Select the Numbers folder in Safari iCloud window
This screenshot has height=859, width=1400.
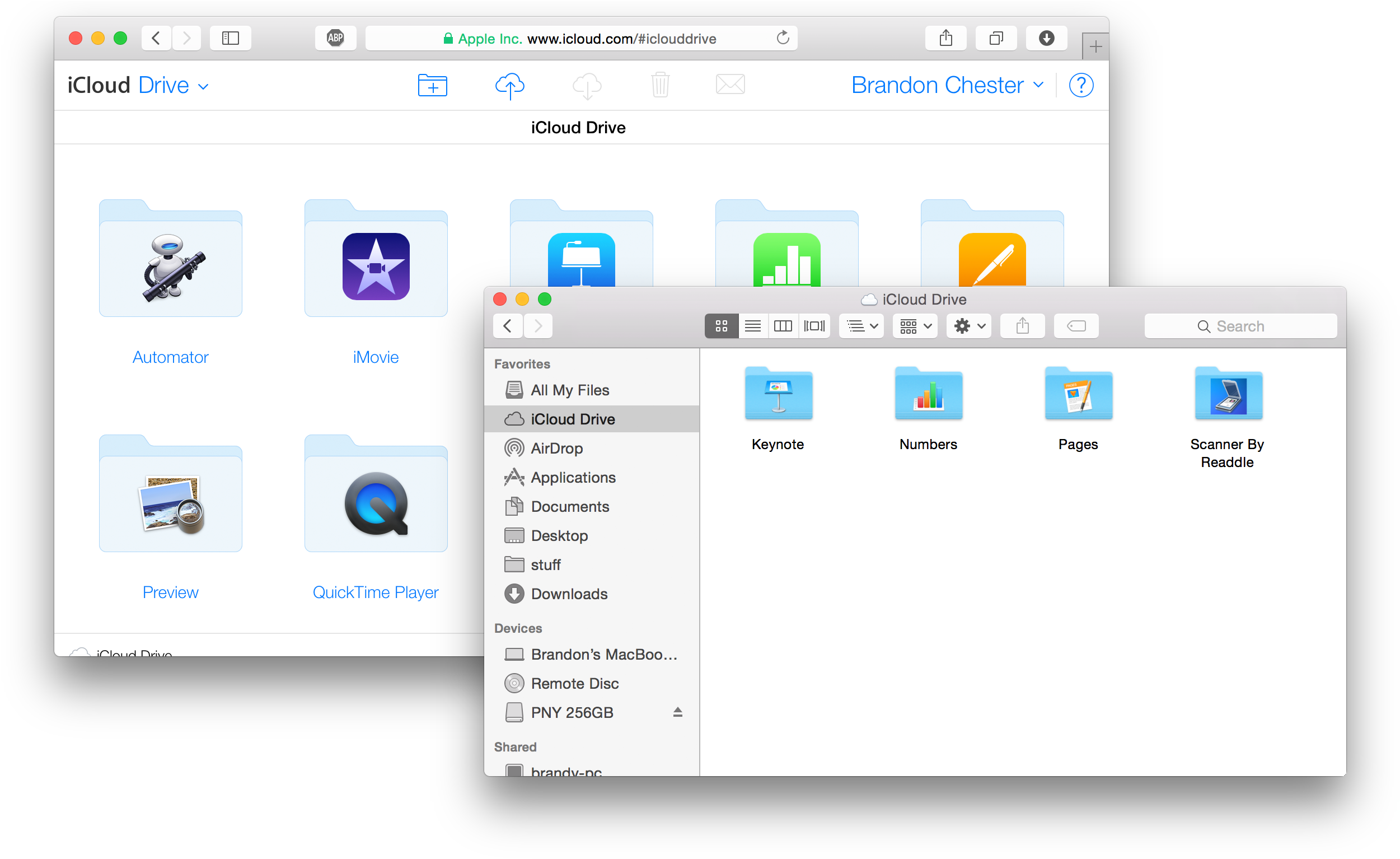point(786,244)
